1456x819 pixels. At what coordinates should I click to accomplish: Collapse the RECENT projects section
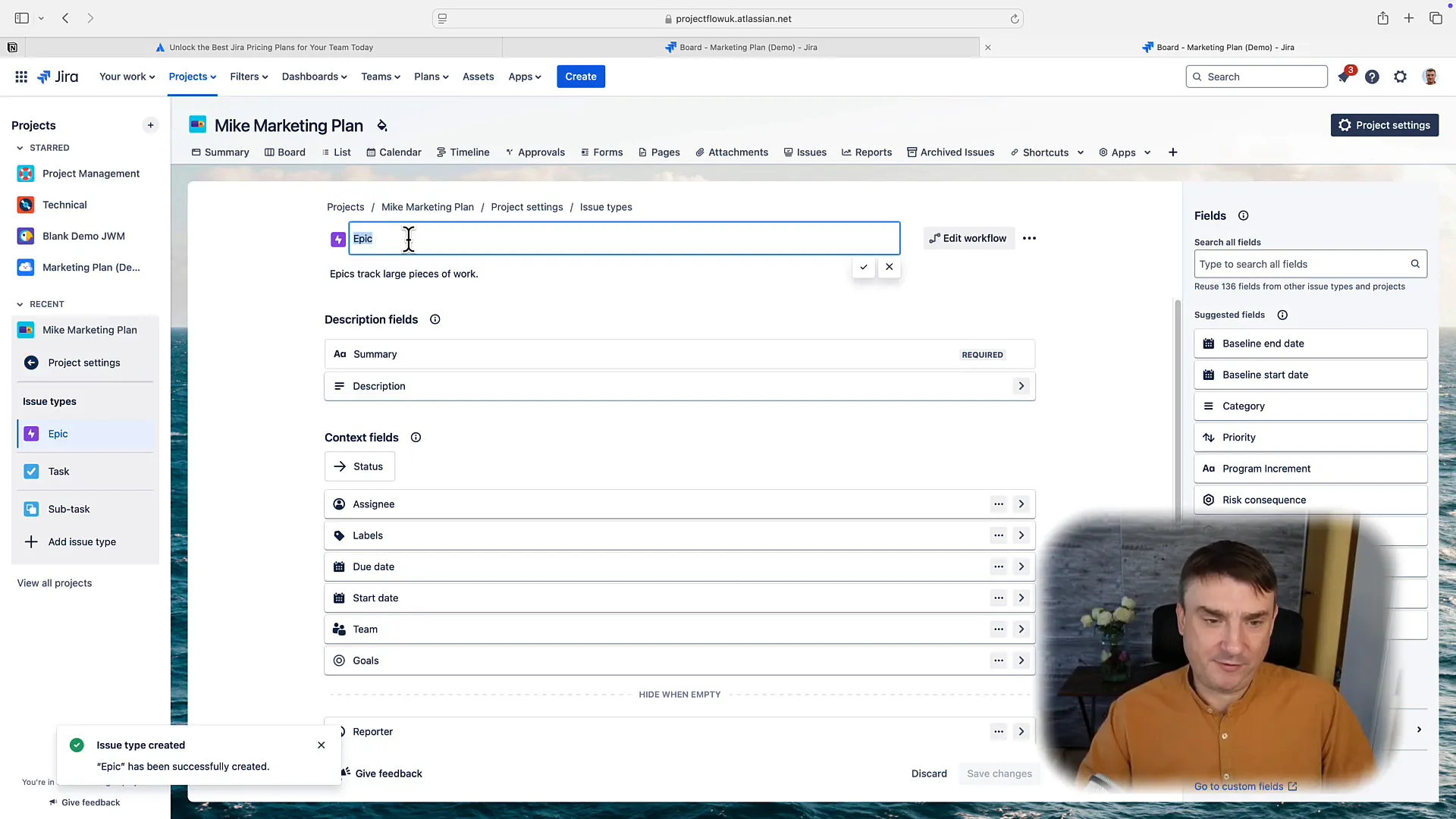(20, 304)
